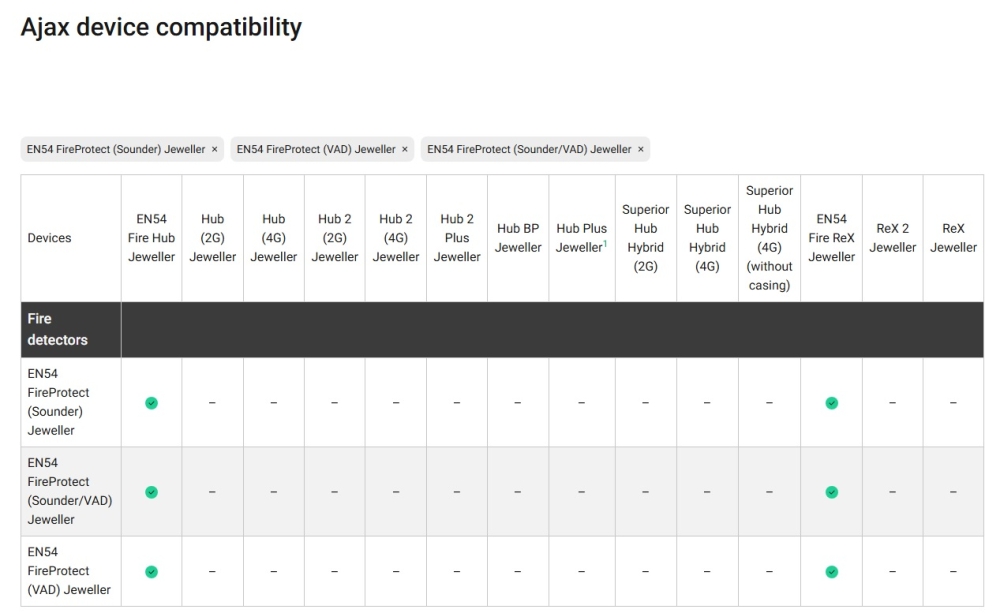This screenshot has height=613, width=1000.
Task: Click the Devices column header
Action: [x=49, y=238]
